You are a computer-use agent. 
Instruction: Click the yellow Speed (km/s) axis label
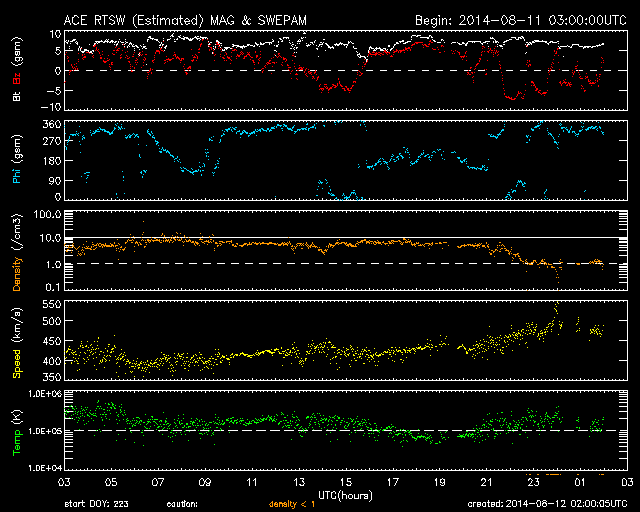17,343
